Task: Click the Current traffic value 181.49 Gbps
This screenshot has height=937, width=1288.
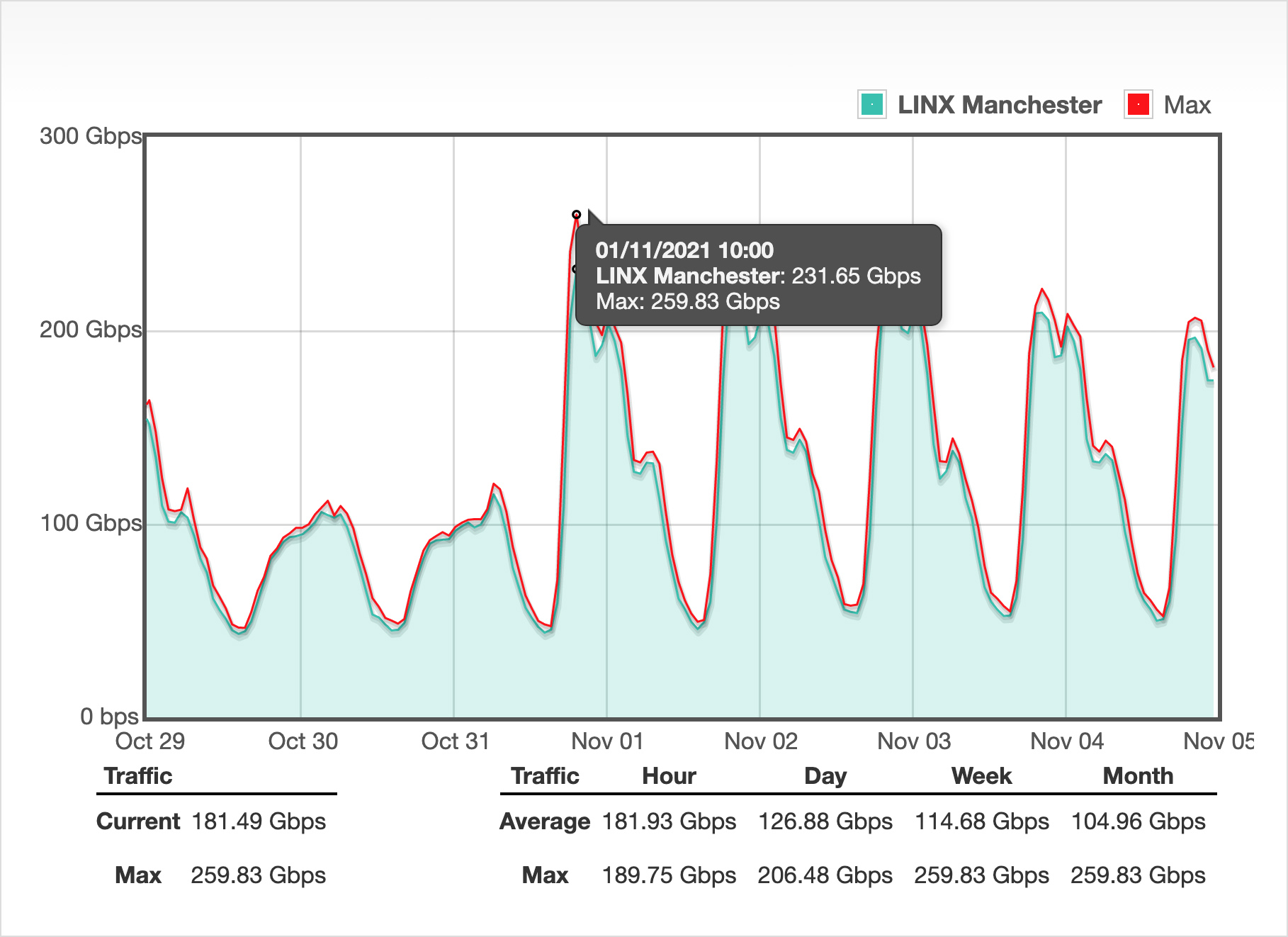Action: tap(259, 821)
